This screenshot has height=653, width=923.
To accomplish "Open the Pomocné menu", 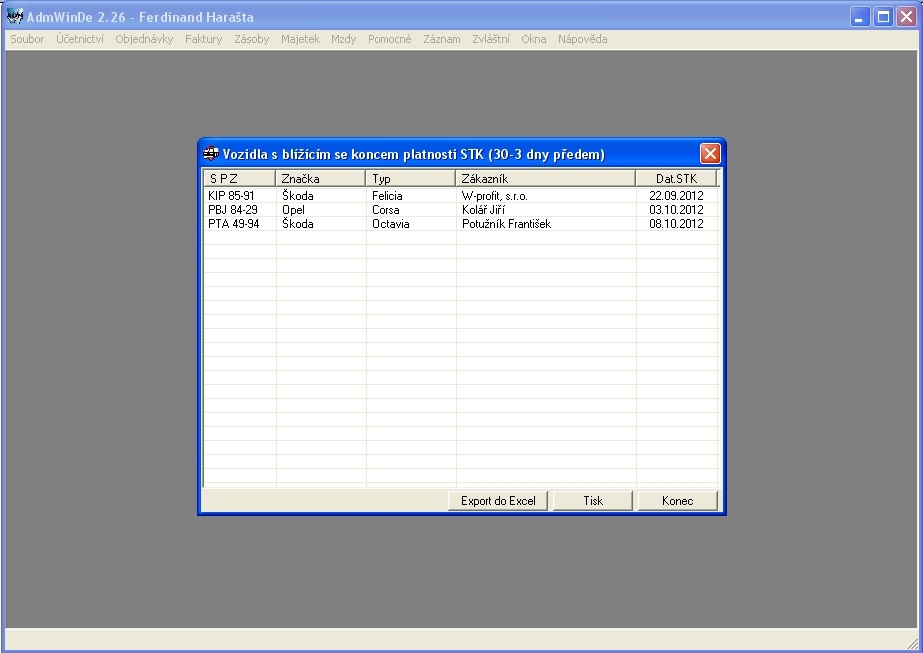I will (x=390, y=39).
